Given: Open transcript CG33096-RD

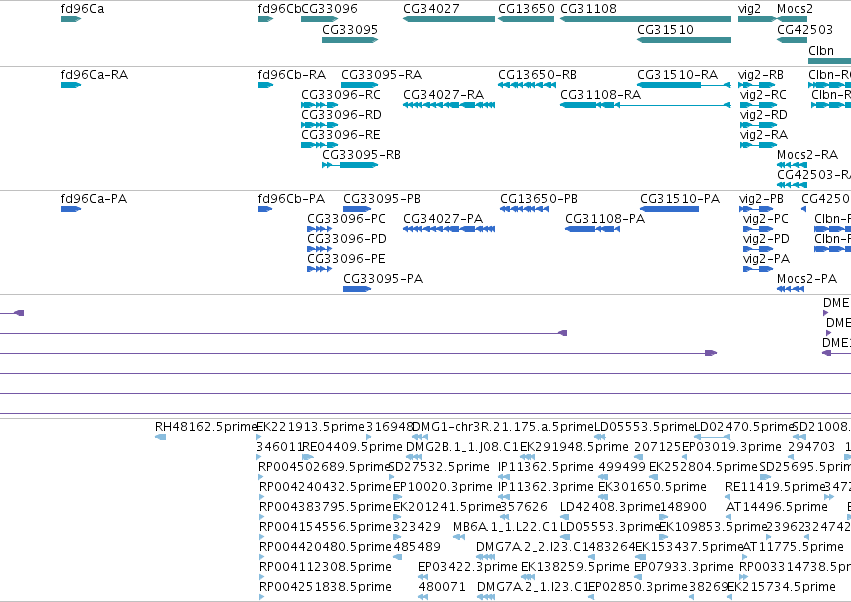Looking at the screenshot, I should [320, 125].
